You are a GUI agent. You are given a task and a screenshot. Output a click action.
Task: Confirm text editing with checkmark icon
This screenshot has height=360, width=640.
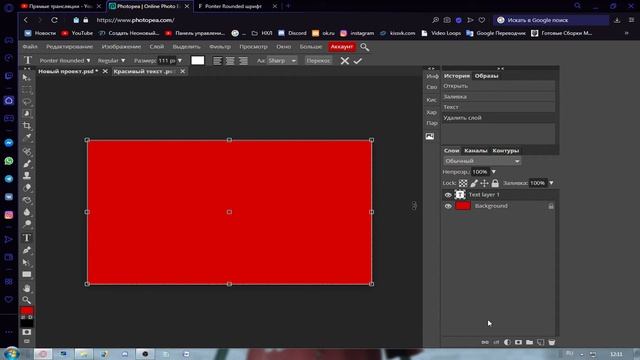358,61
